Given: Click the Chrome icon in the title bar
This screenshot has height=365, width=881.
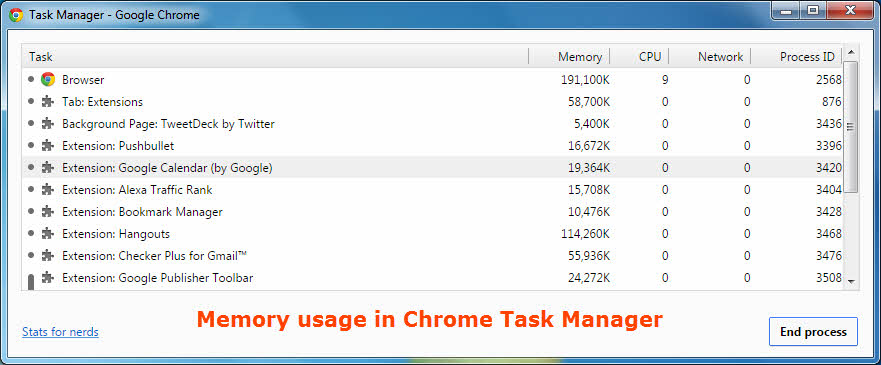Looking at the screenshot, I should 16,15.
